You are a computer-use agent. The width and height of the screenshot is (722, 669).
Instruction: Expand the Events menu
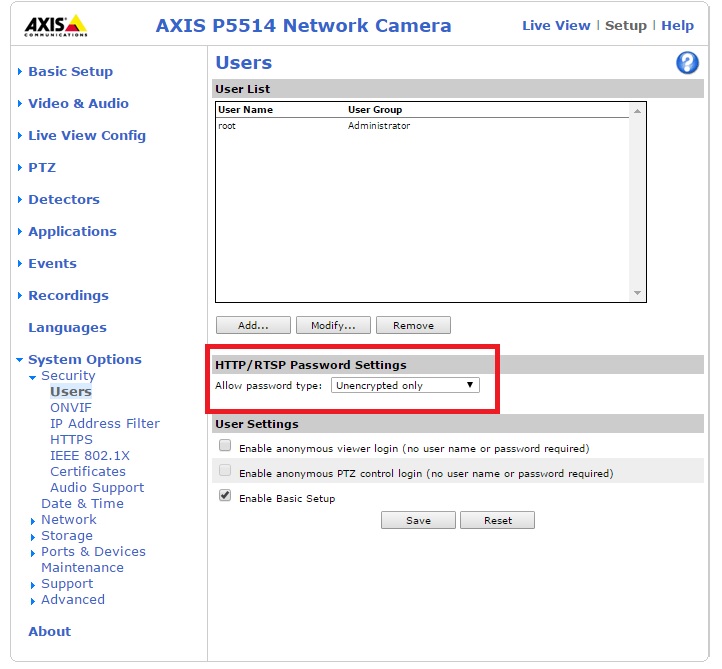tap(52, 263)
